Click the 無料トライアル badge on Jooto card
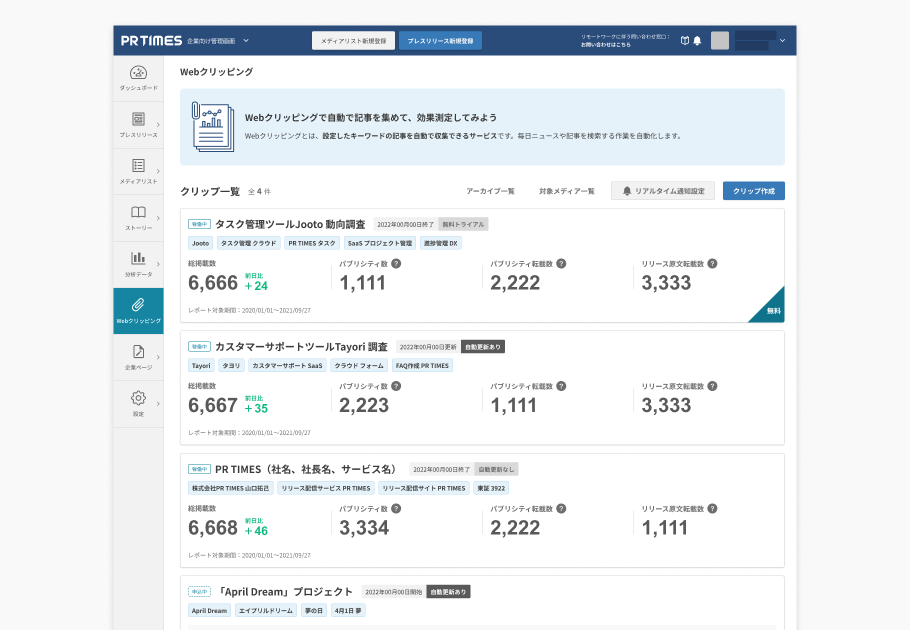The height and width of the screenshot is (630, 910). (463, 225)
